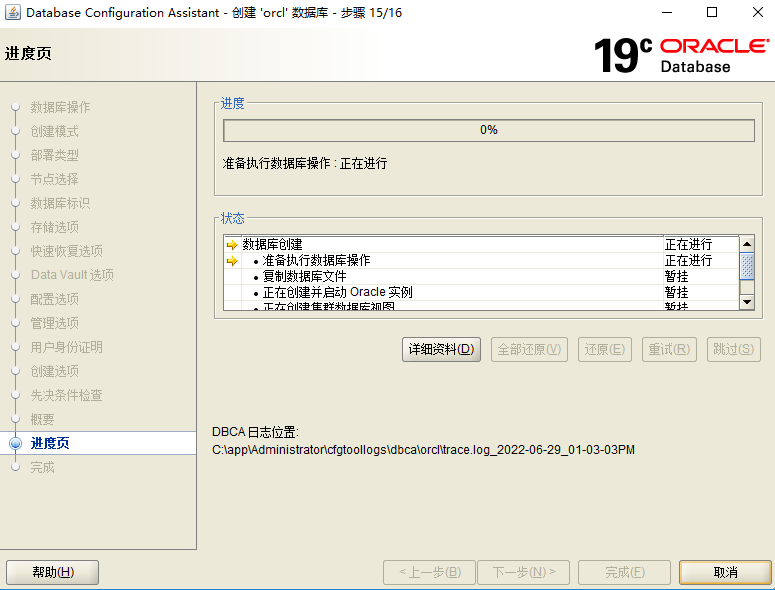
Task: Click the DBCA trace log file path
Action: point(423,450)
